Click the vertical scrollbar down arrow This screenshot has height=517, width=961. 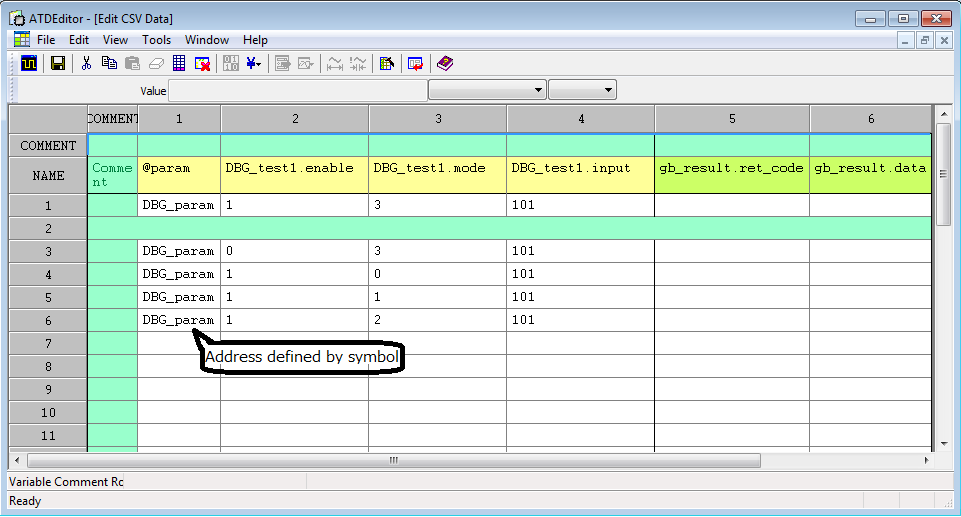pyautogui.click(x=944, y=443)
